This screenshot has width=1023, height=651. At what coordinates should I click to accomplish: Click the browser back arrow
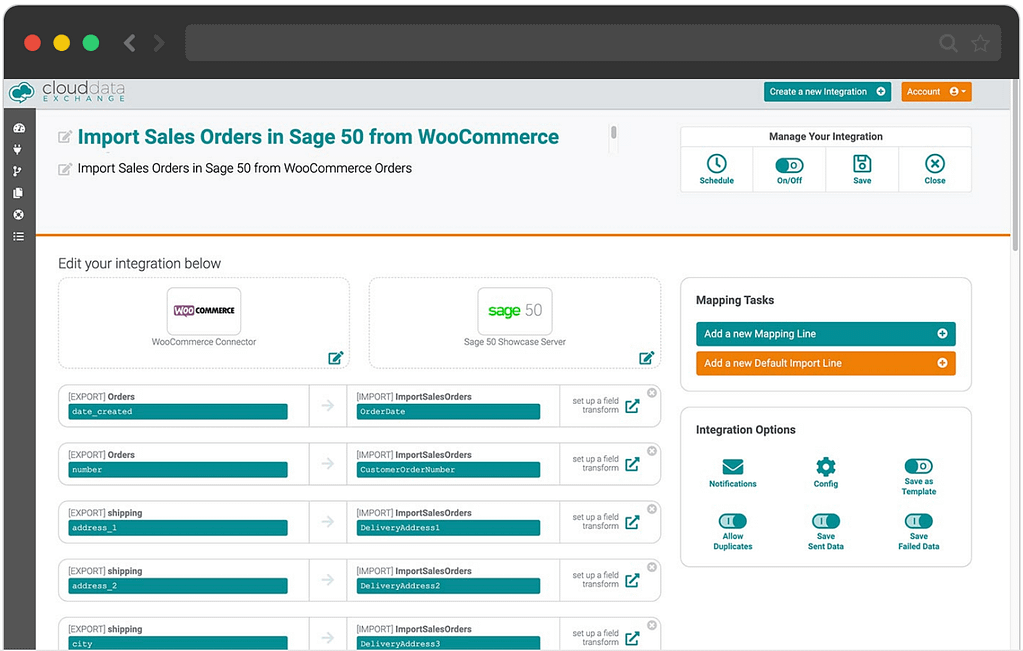130,43
